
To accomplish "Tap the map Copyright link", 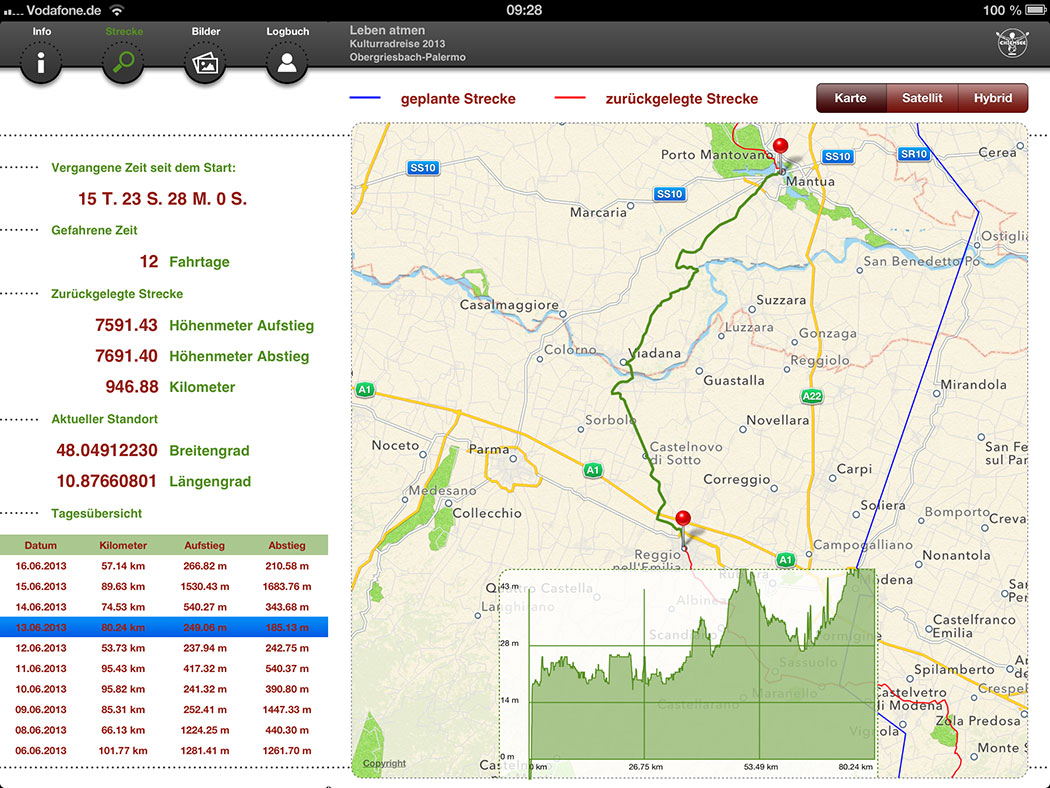I will click(x=384, y=763).
